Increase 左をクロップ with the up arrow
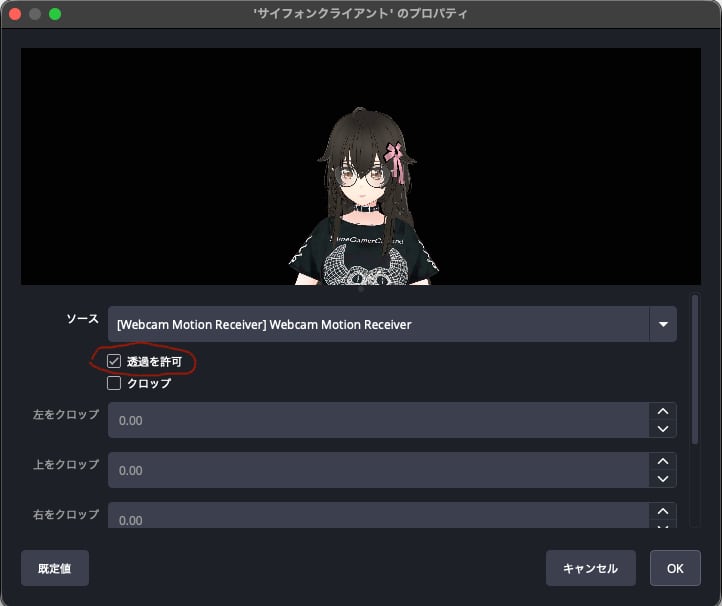The height and width of the screenshot is (606, 722). coord(662,411)
